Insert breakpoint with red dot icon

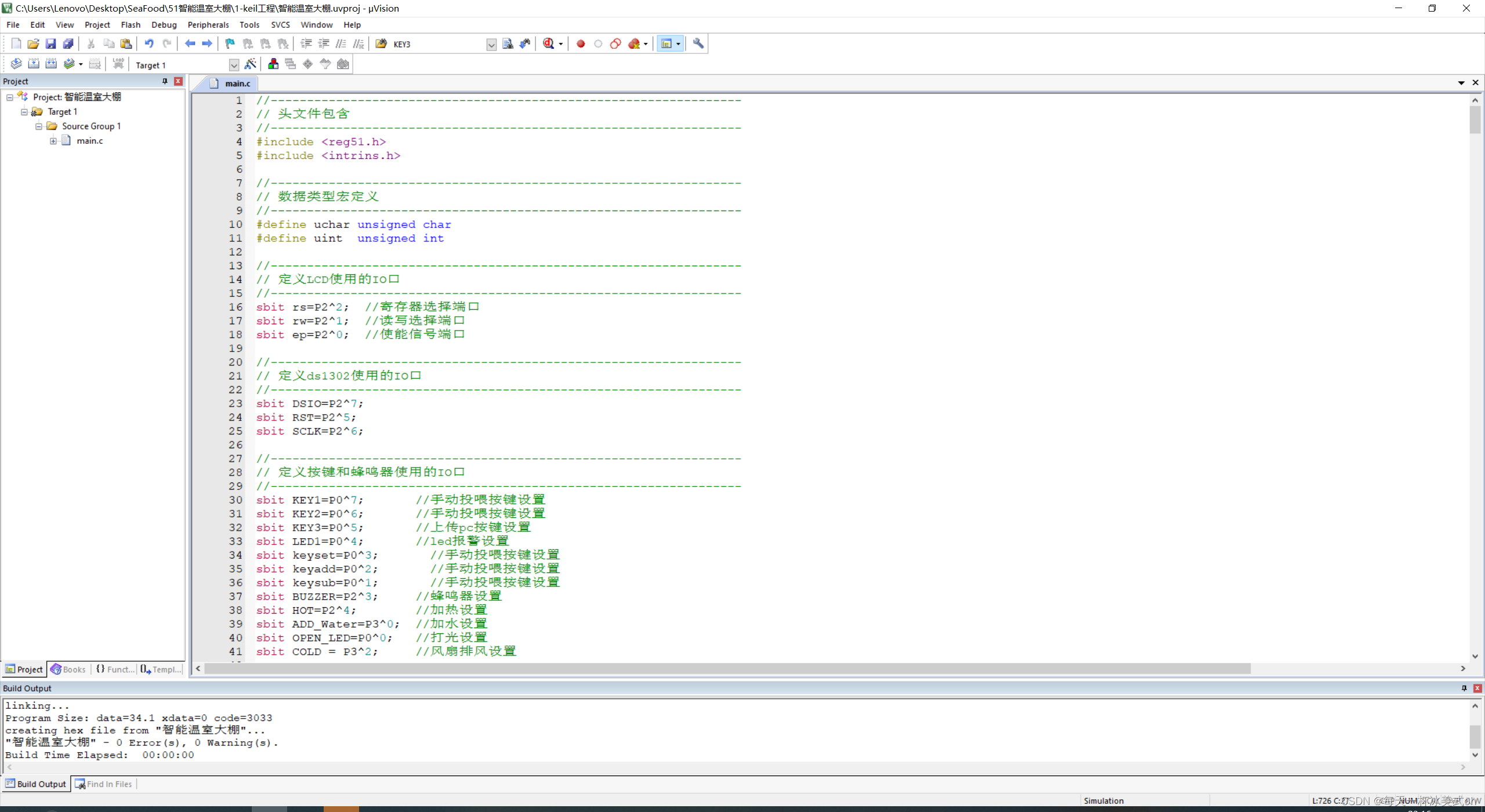[581, 43]
